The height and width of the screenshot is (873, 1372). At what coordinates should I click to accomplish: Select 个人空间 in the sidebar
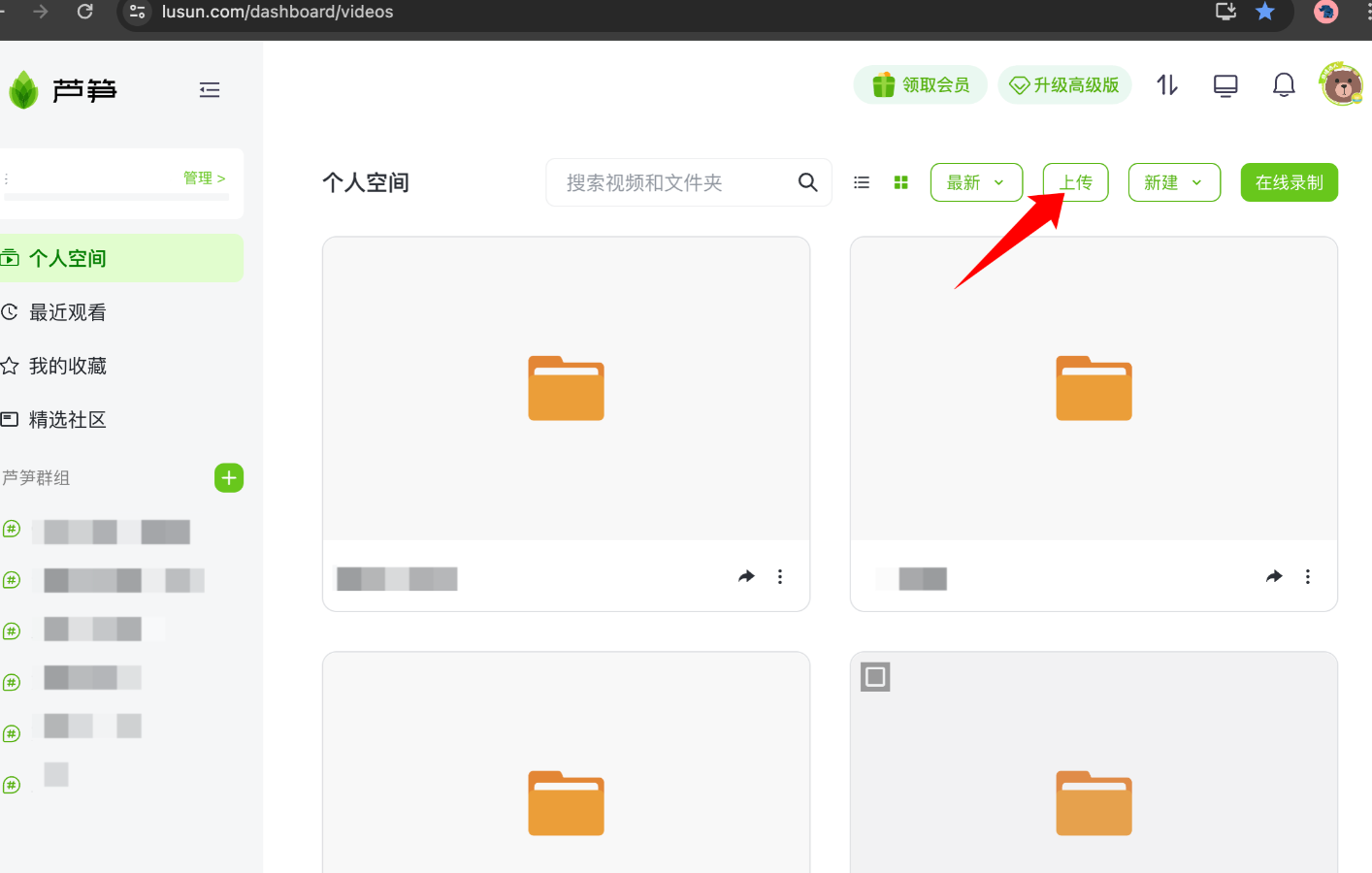tap(119, 258)
